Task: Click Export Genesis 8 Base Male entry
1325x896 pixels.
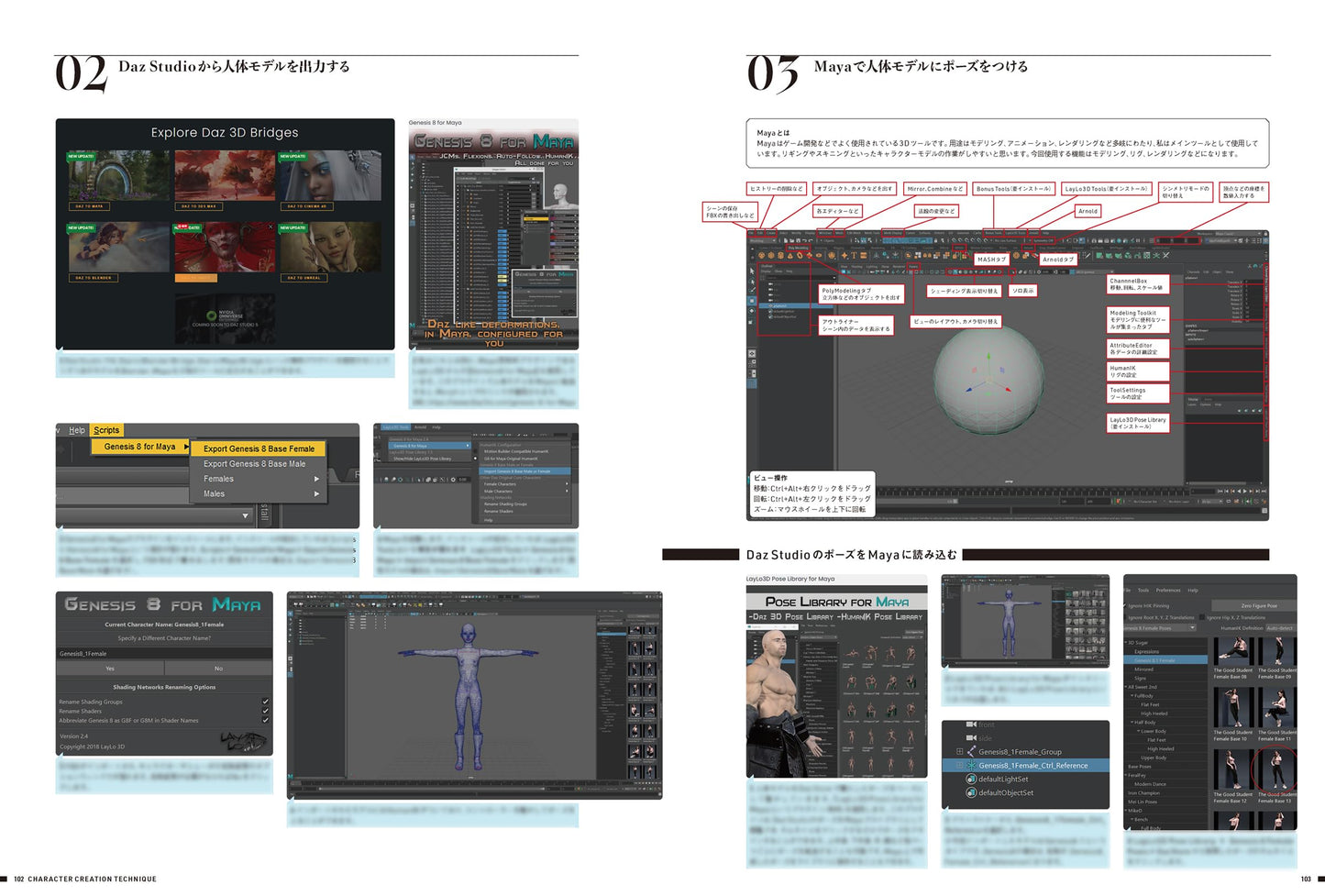Action: [254, 464]
